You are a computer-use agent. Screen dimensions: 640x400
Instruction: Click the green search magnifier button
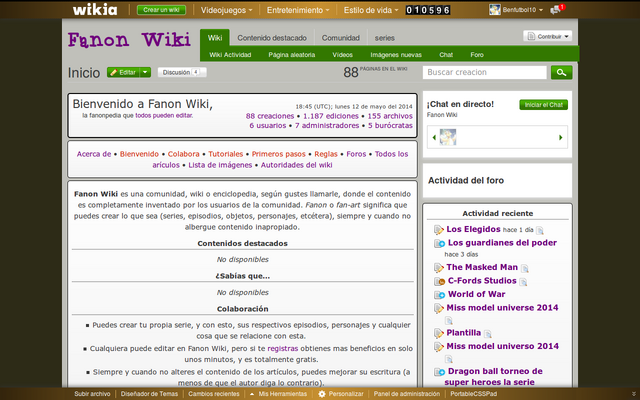click(561, 72)
